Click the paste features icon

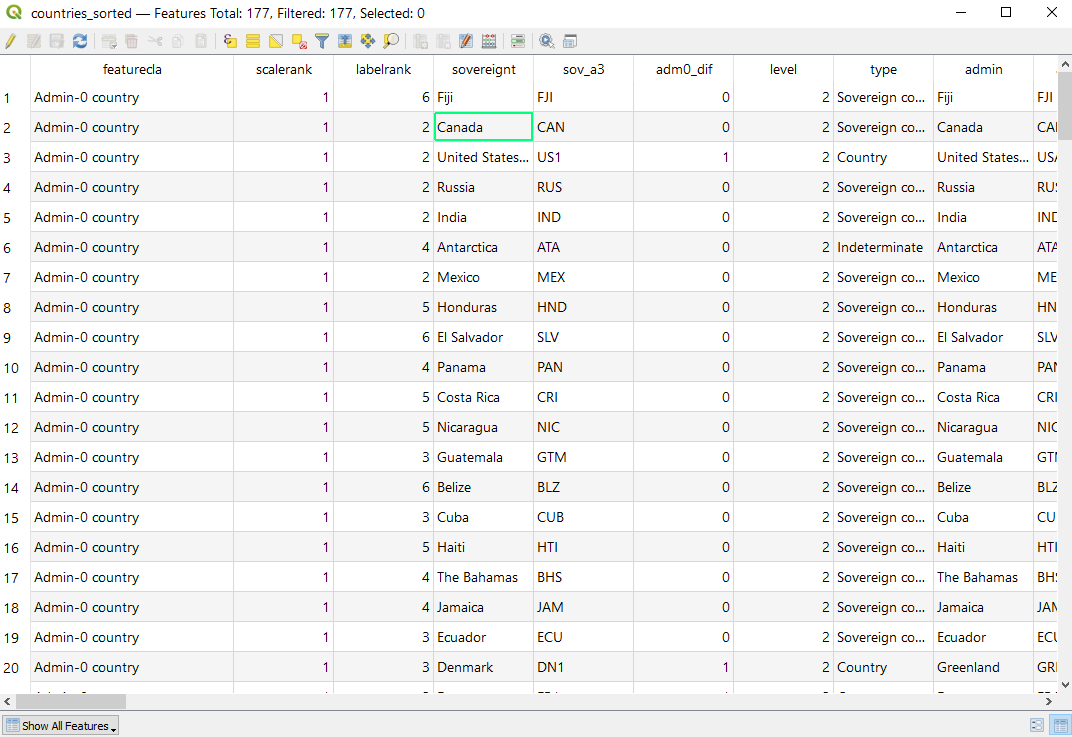(201, 41)
